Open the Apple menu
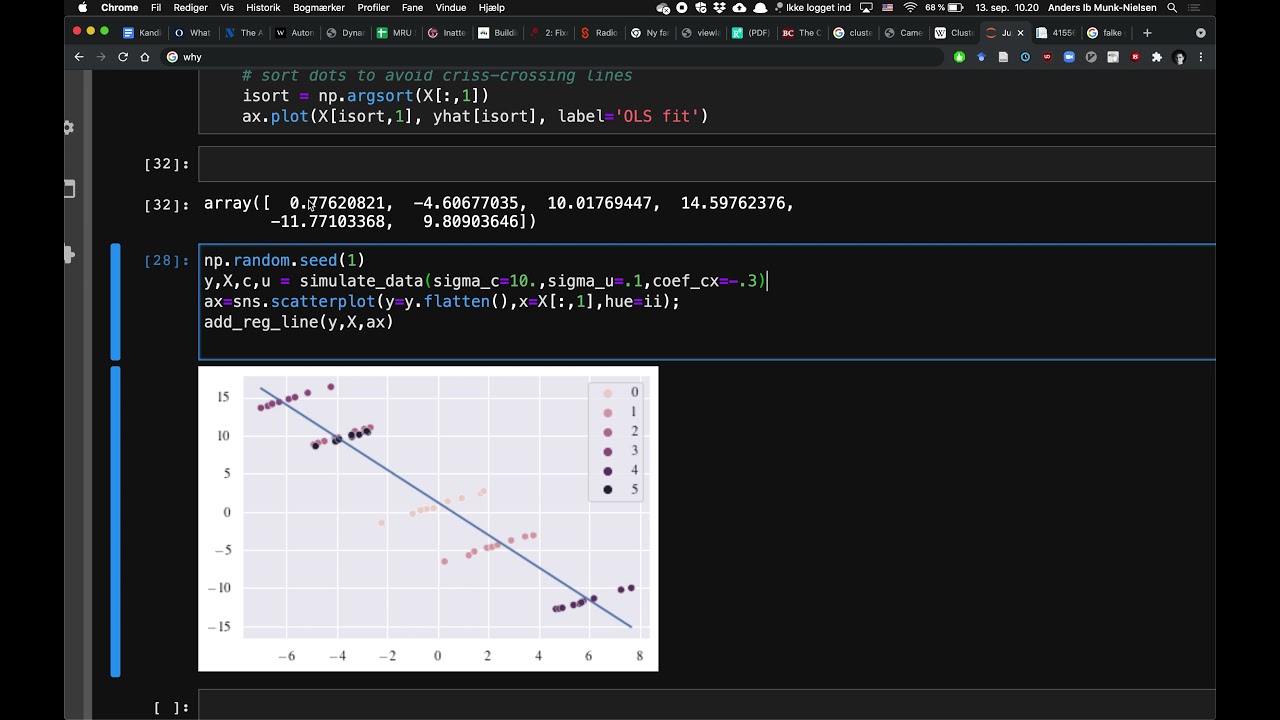This screenshot has height=720, width=1280. pyautogui.click(x=82, y=7)
